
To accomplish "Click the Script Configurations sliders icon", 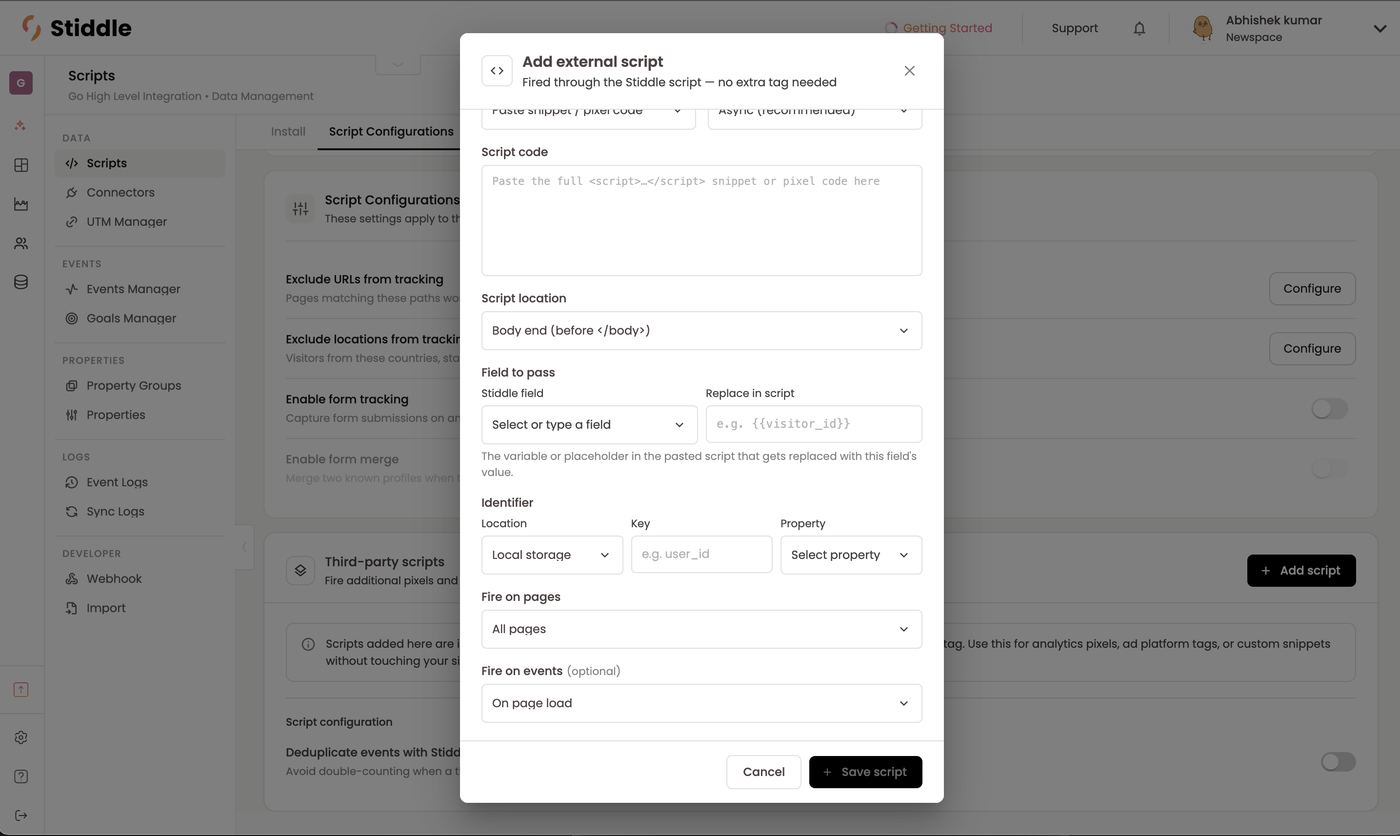I will [300, 208].
